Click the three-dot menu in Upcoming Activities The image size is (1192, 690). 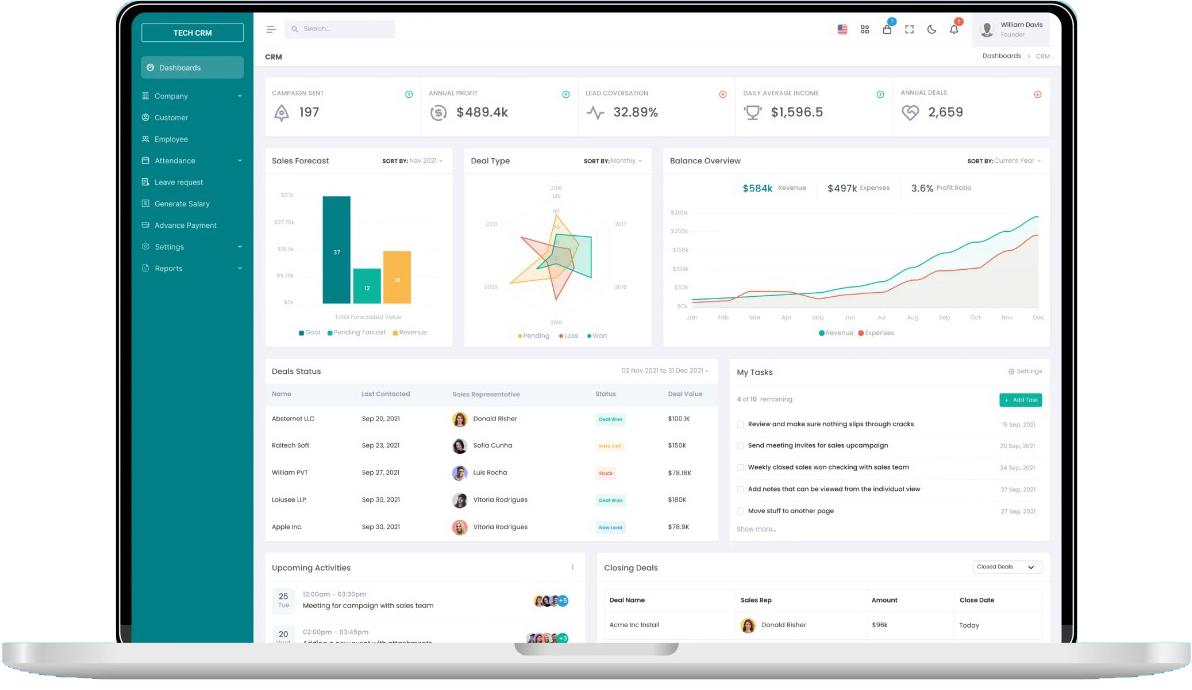click(573, 567)
